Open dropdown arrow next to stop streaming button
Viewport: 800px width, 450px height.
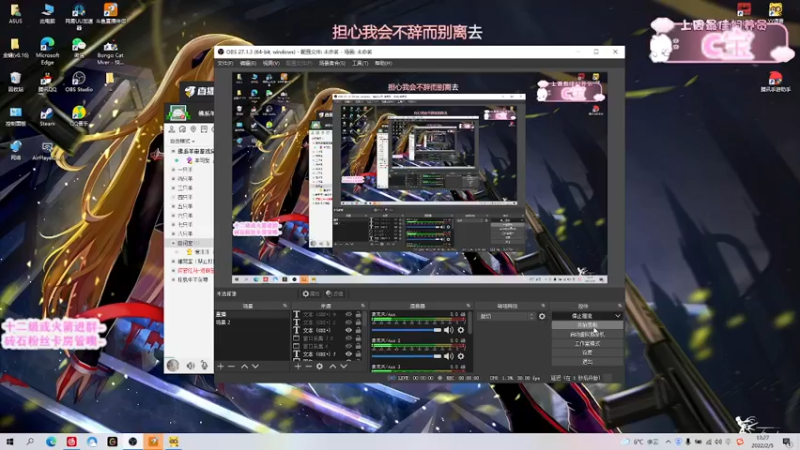pyautogui.click(x=617, y=316)
